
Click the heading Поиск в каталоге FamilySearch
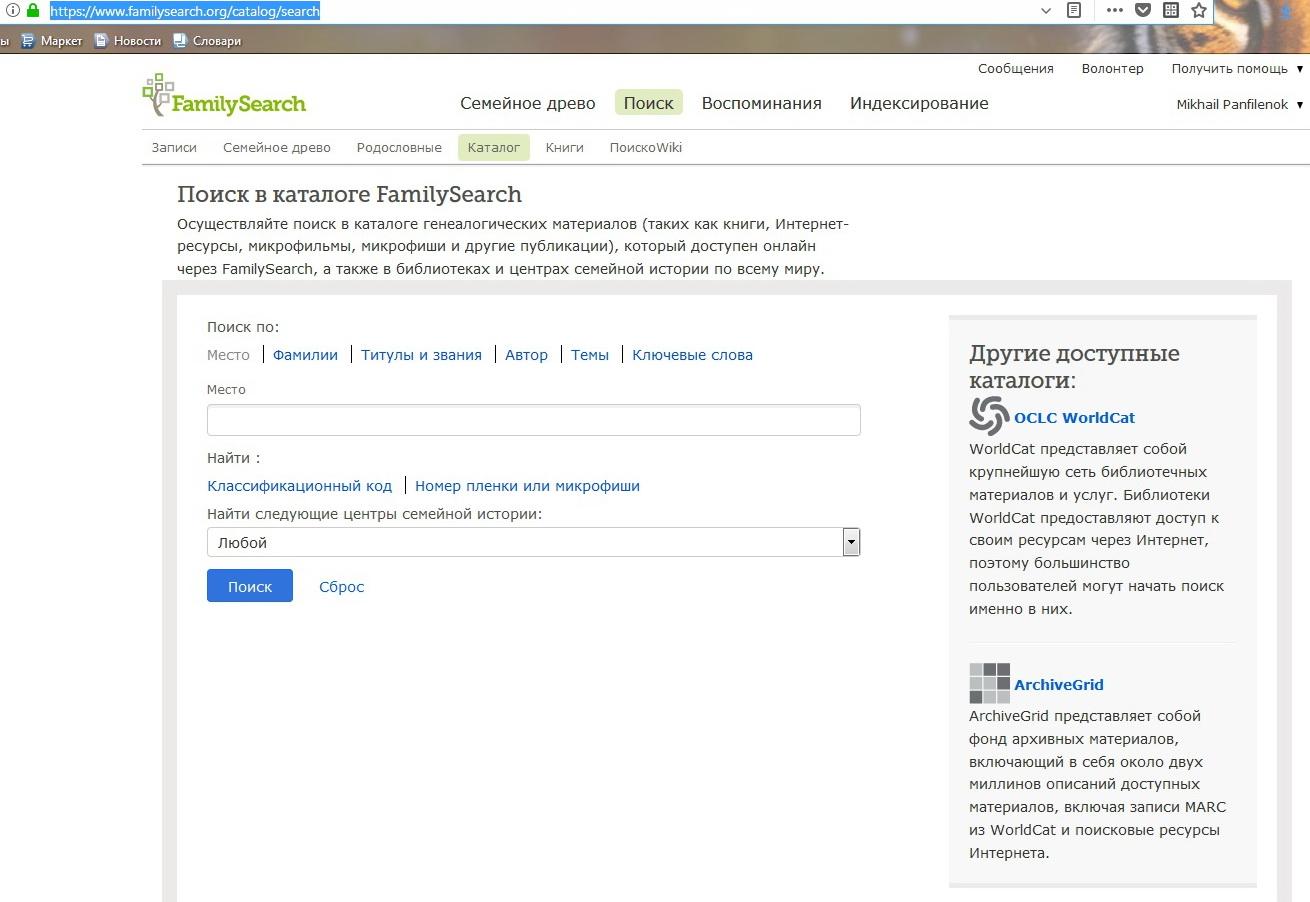[349, 194]
